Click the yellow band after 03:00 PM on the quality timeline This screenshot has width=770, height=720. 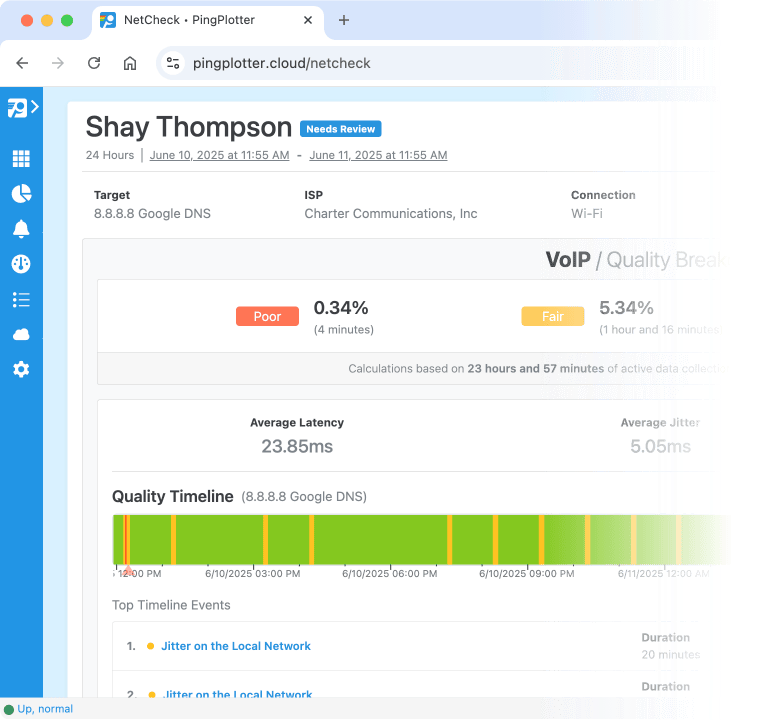point(265,540)
